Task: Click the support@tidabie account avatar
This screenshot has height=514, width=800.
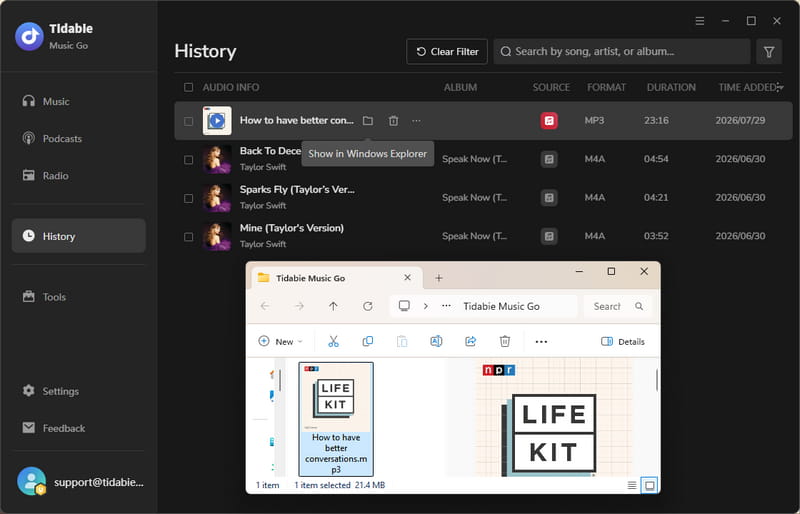Action: 31,481
